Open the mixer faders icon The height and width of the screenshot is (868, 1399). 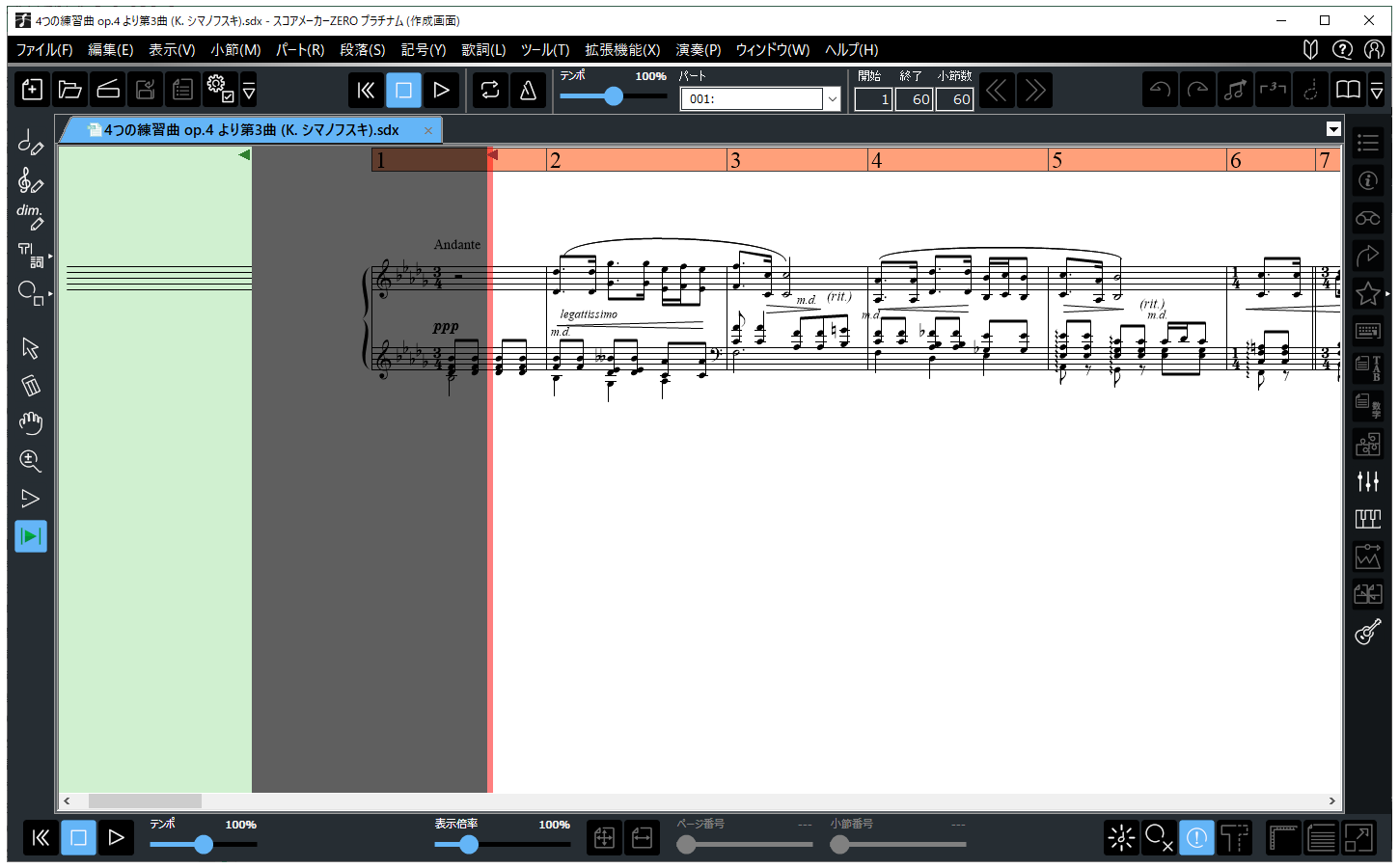coord(1368,481)
